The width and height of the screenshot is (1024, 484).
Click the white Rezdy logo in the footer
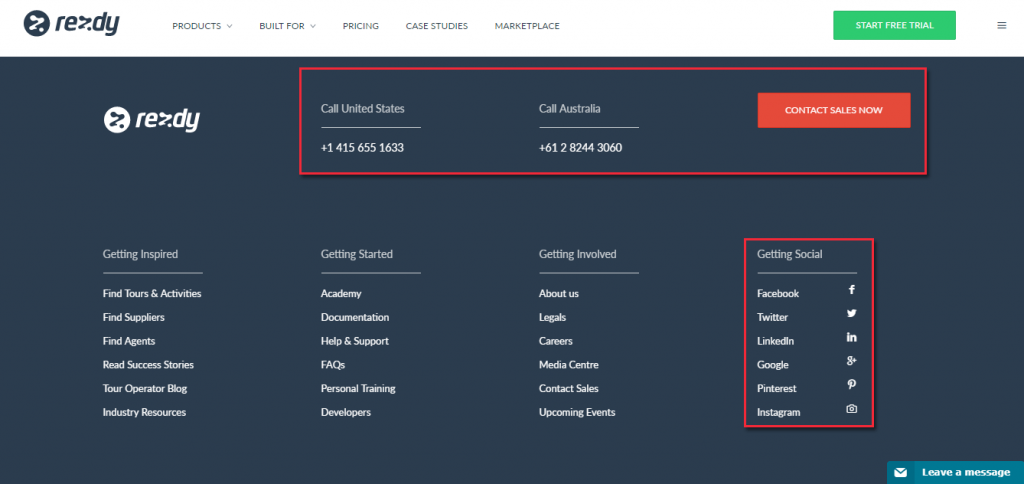(152, 120)
